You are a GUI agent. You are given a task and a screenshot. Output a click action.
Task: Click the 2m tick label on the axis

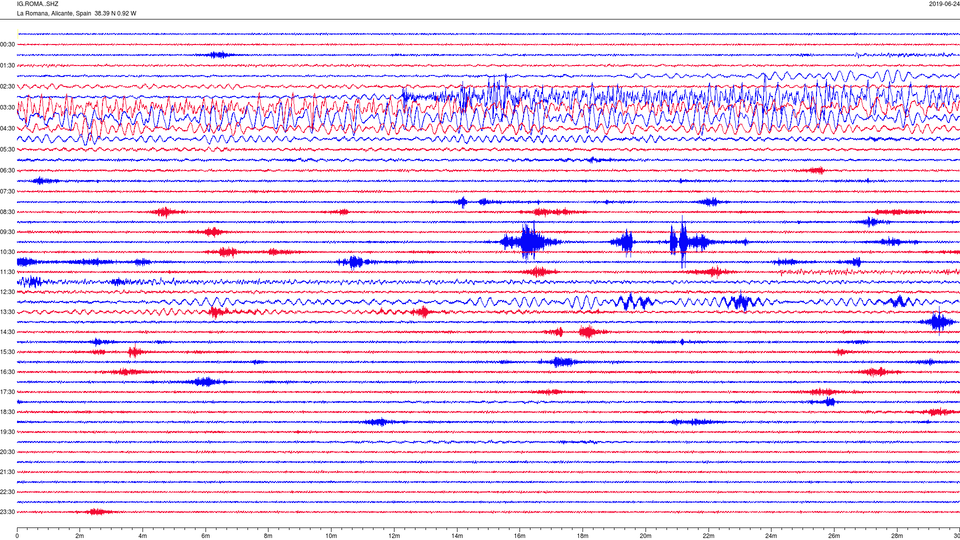pyautogui.click(x=80, y=536)
